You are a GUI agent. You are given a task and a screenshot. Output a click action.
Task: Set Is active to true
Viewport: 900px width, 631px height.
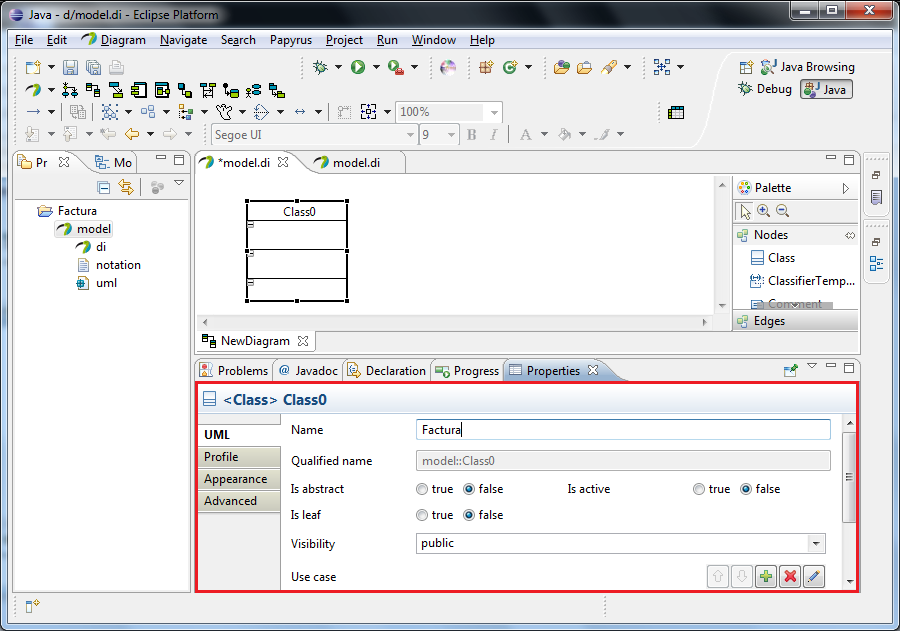coord(699,489)
